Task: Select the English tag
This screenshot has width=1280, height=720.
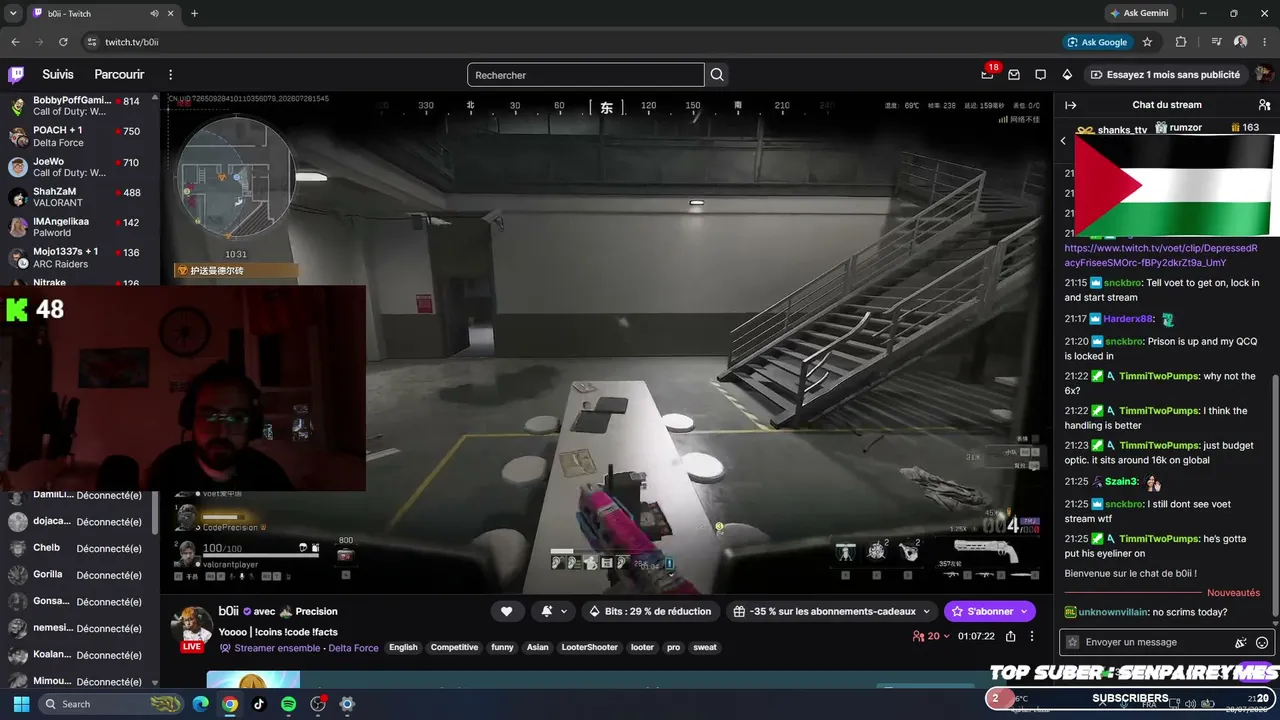Action: (x=403, y=648)
